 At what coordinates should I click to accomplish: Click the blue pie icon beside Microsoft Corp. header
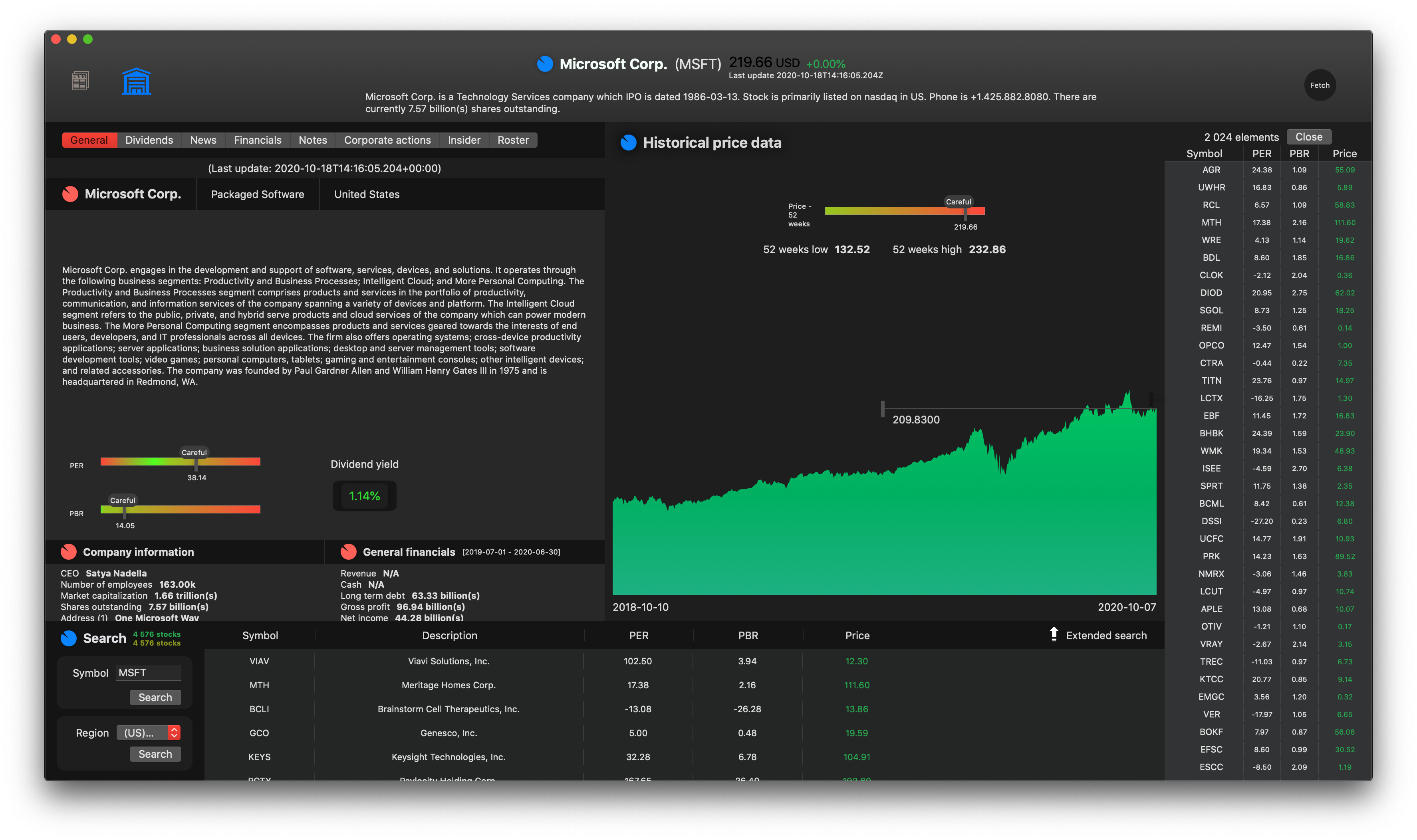pyautogui.click(x=545, y=64)
